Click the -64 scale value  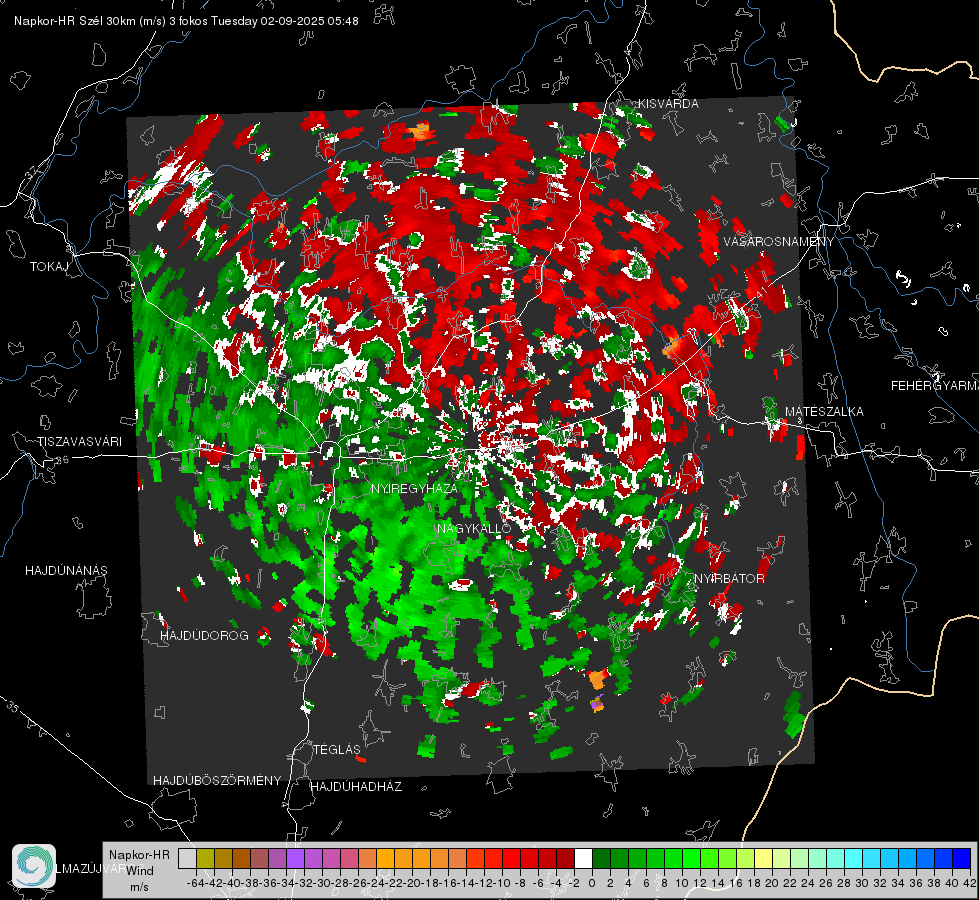coord(195,883)
